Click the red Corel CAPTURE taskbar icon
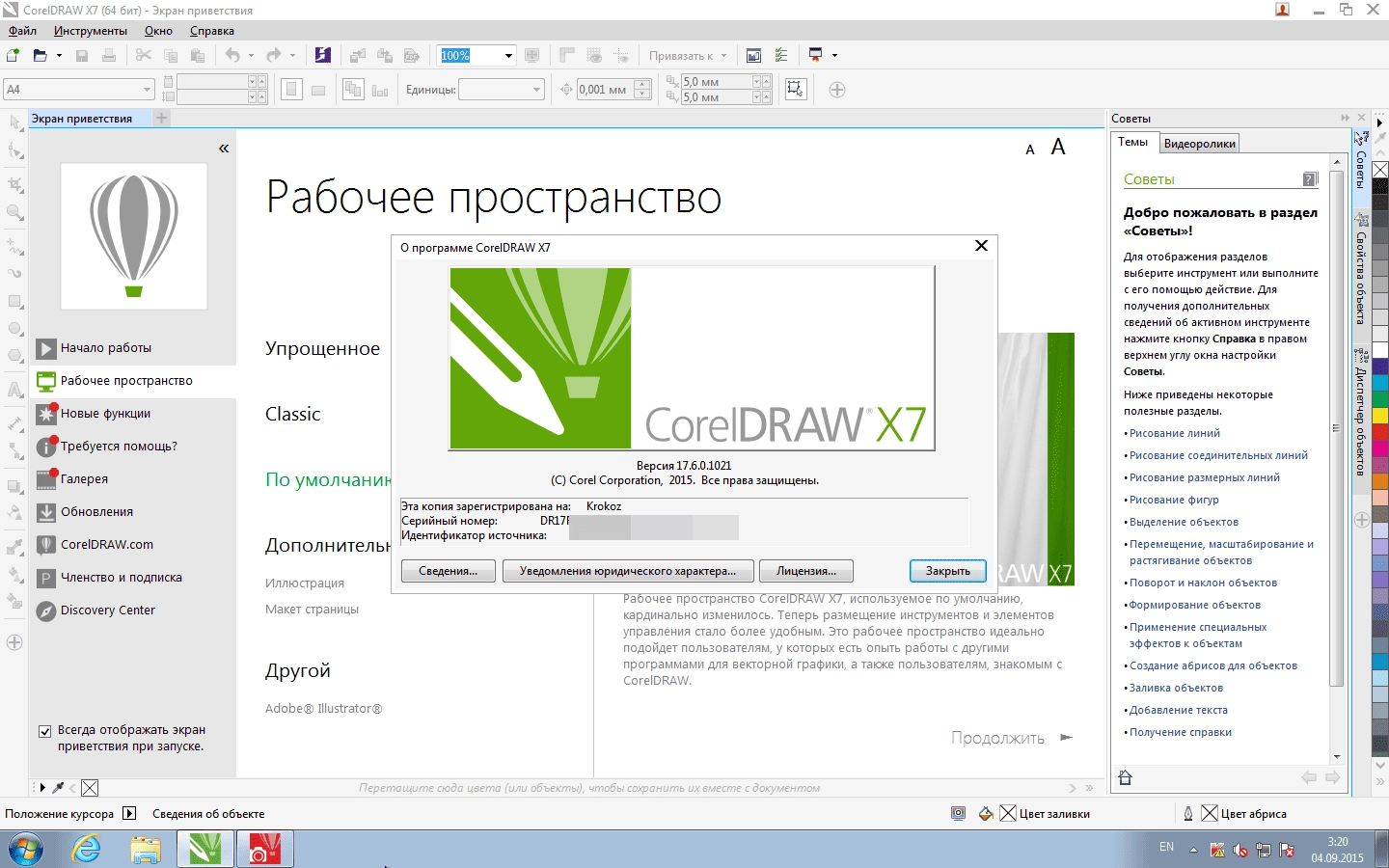Image resolution: width=1389 pixels, height=868 pixels. pyautogui.click(x=264, y=850)
